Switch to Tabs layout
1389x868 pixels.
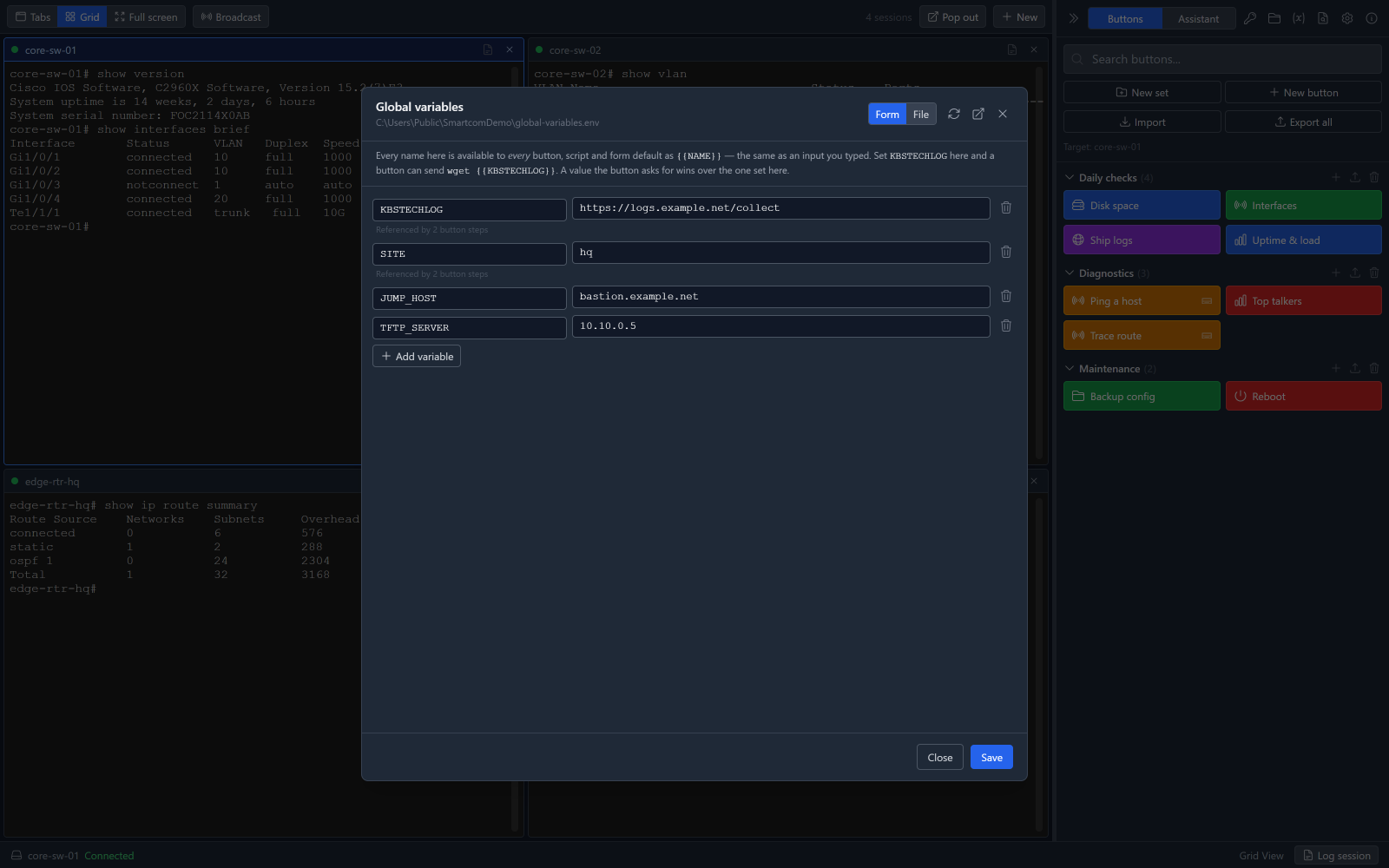coord(33,16)
